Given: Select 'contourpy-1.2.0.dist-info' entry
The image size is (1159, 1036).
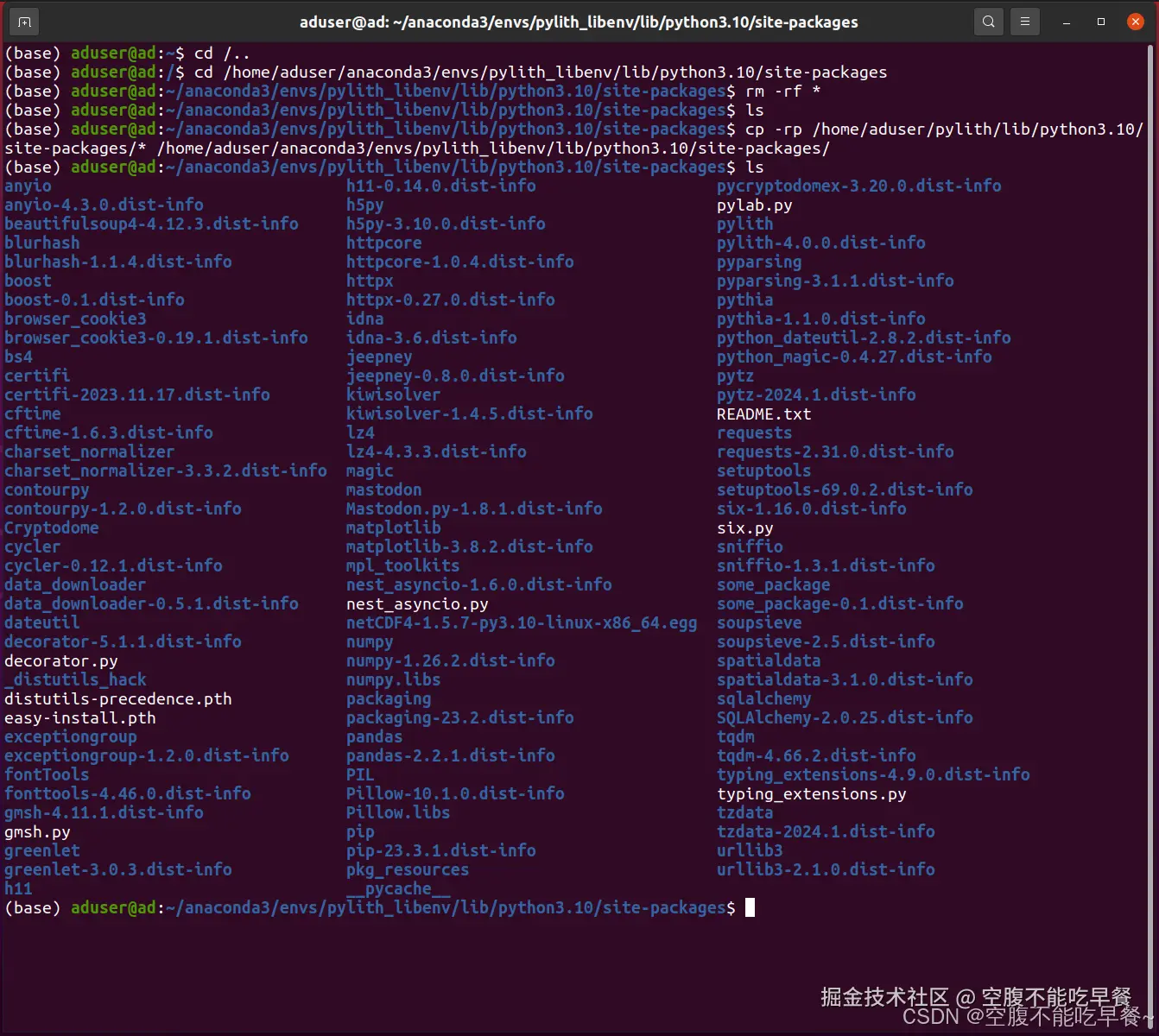Looking at the screenshot, I should point(123,509).
